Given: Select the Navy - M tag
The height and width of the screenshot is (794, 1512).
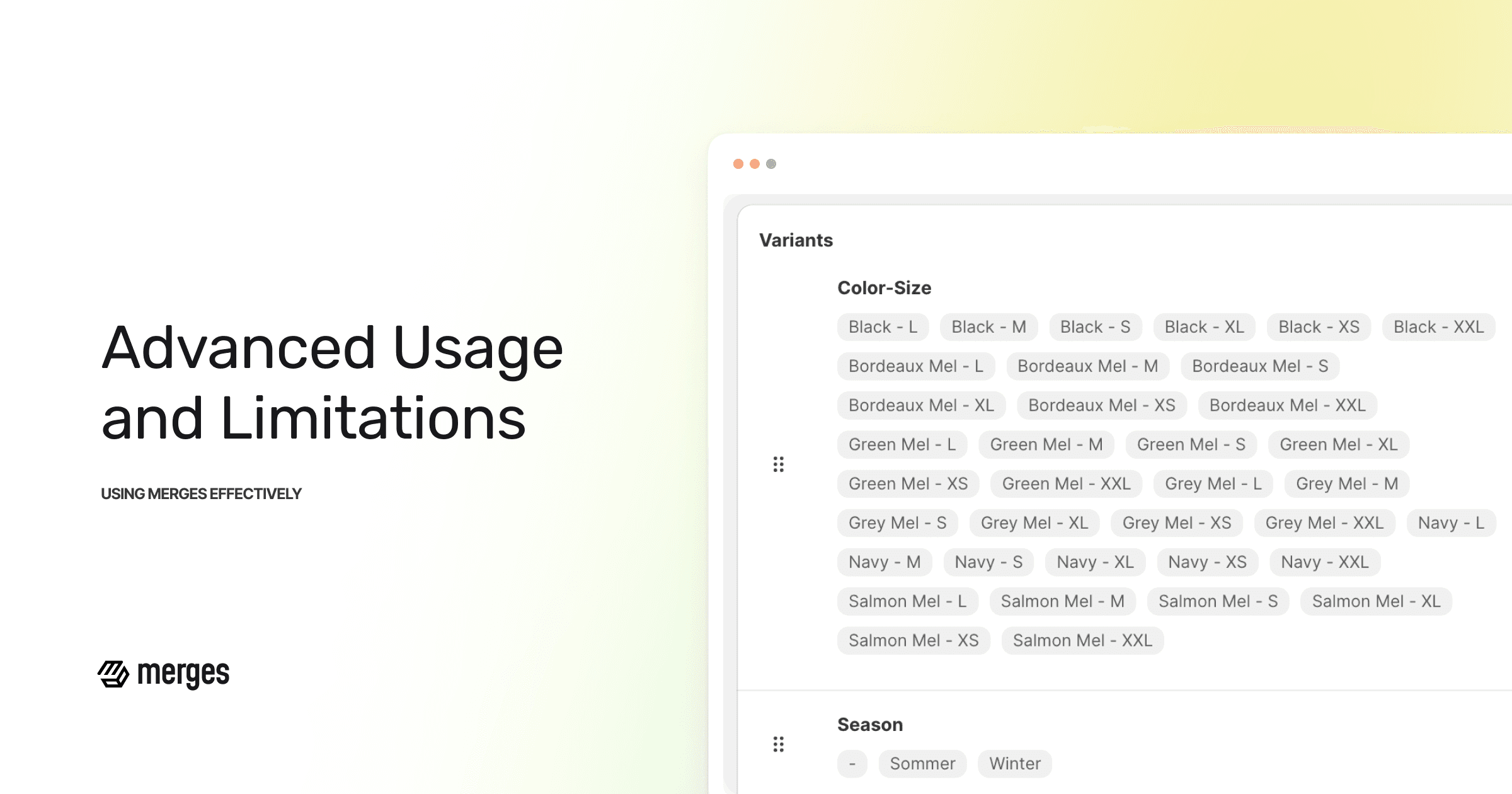Looking at the screenshot, I should 885,561.
